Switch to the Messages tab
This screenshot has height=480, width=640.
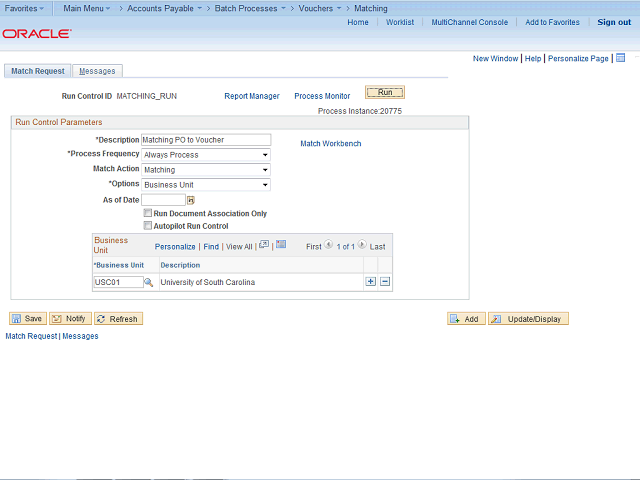[97, 71]
